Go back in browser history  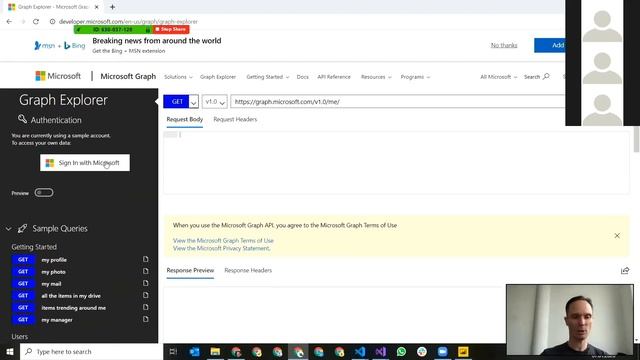click(x=9, y=21)
